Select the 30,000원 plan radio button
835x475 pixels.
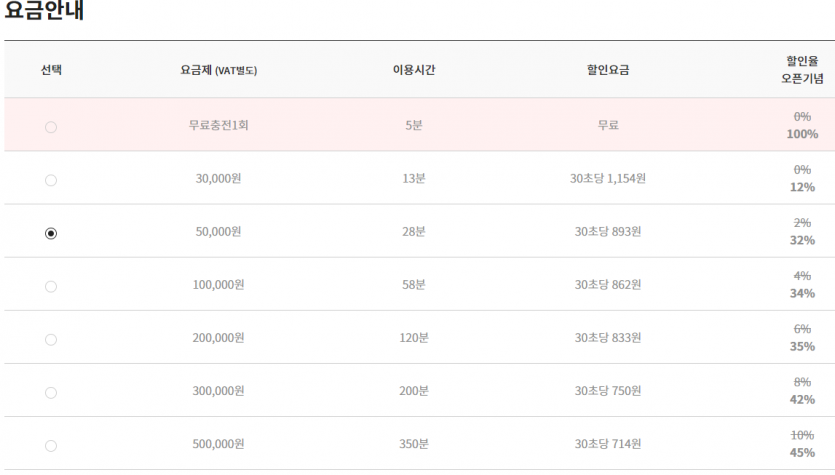pos(51,180)
